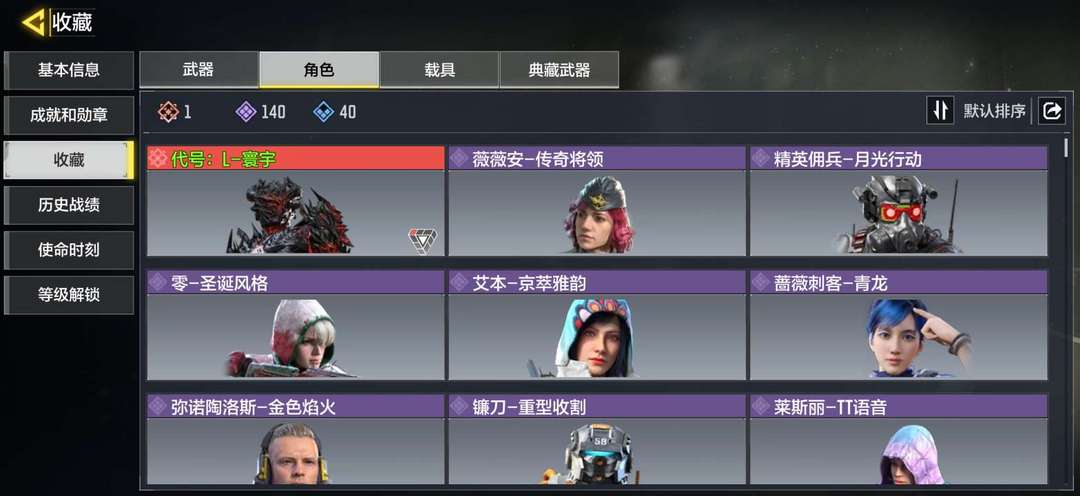Open 基本信息 in the sidebar
Viewport: 1080px width, 496px height.
[69, 70]
